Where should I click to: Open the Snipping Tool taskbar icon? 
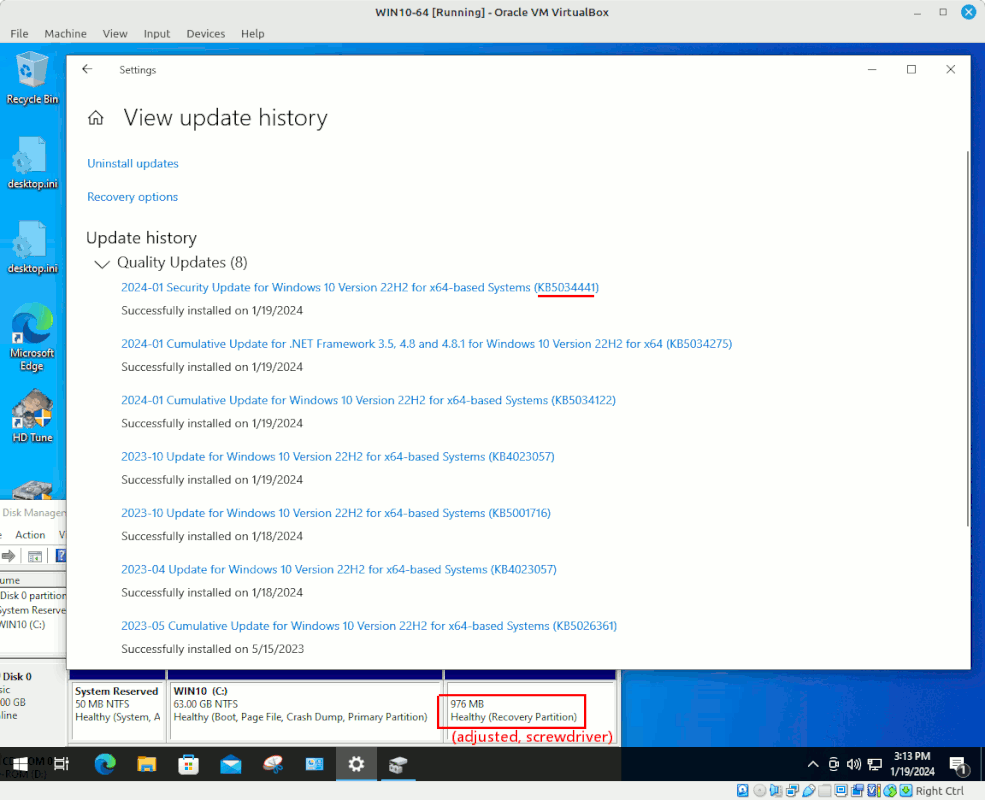pyautogui.click(x=273, y=764)
